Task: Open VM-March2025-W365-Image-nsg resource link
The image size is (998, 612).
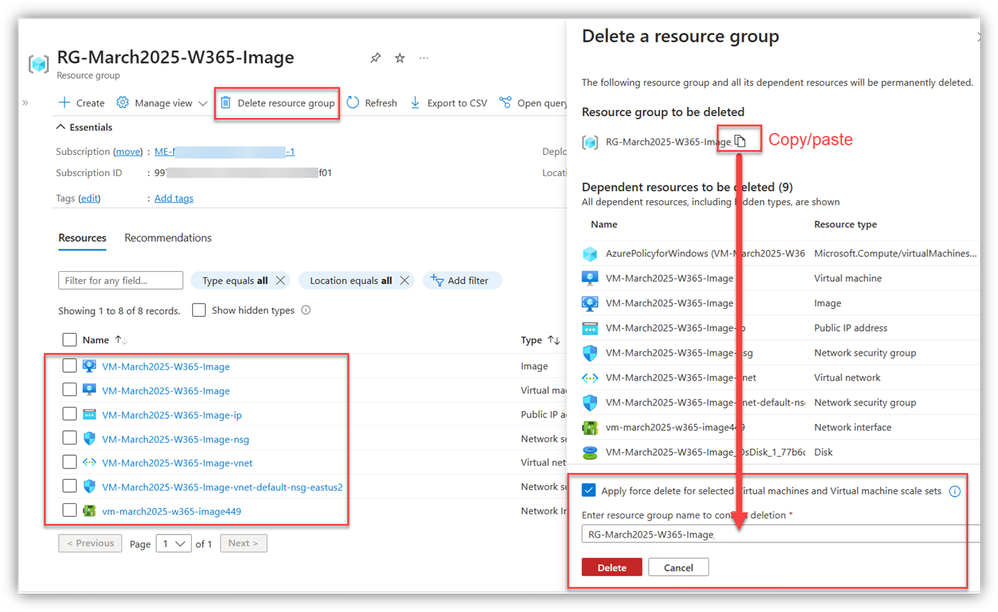Action: coord(176,440)
